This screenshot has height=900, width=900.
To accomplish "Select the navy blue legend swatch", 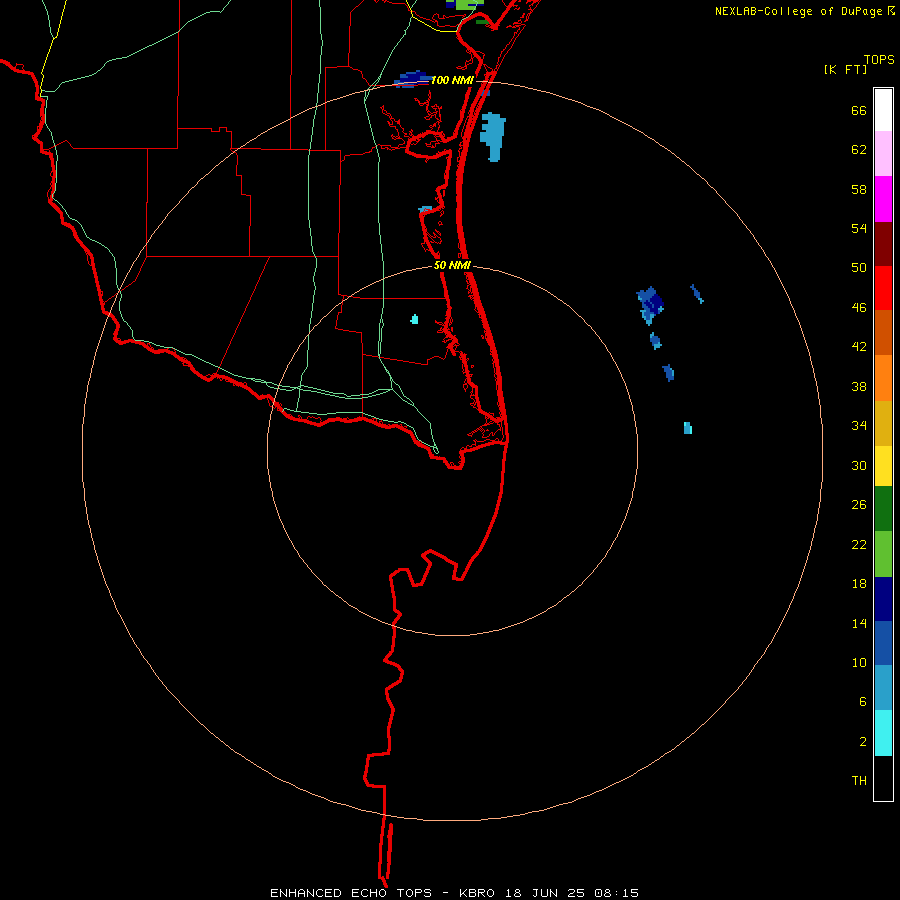I will [883, 599].
